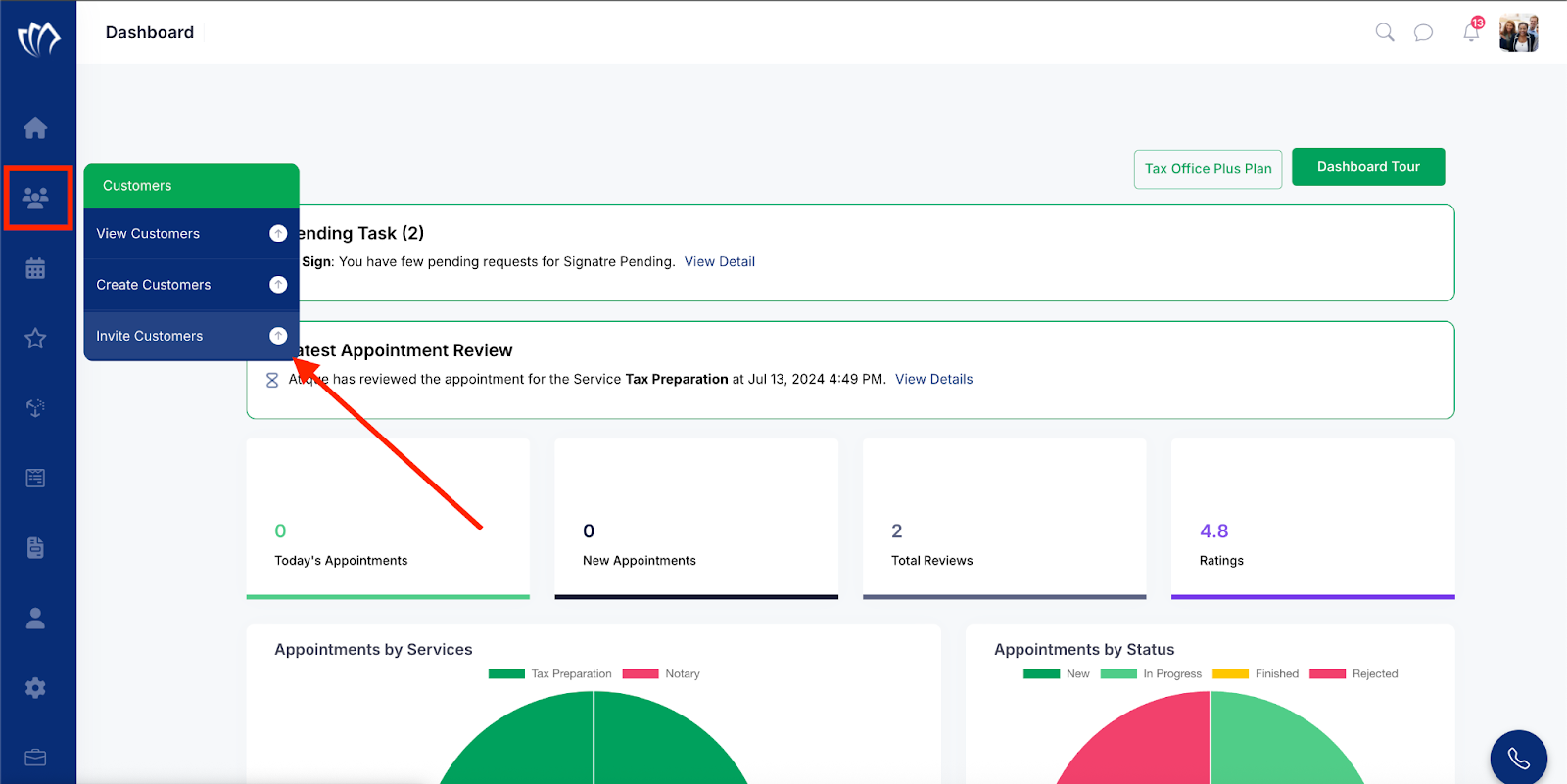The image size is (1567, 784).
Task: Open the user profile avatar
Action: 1518,32
